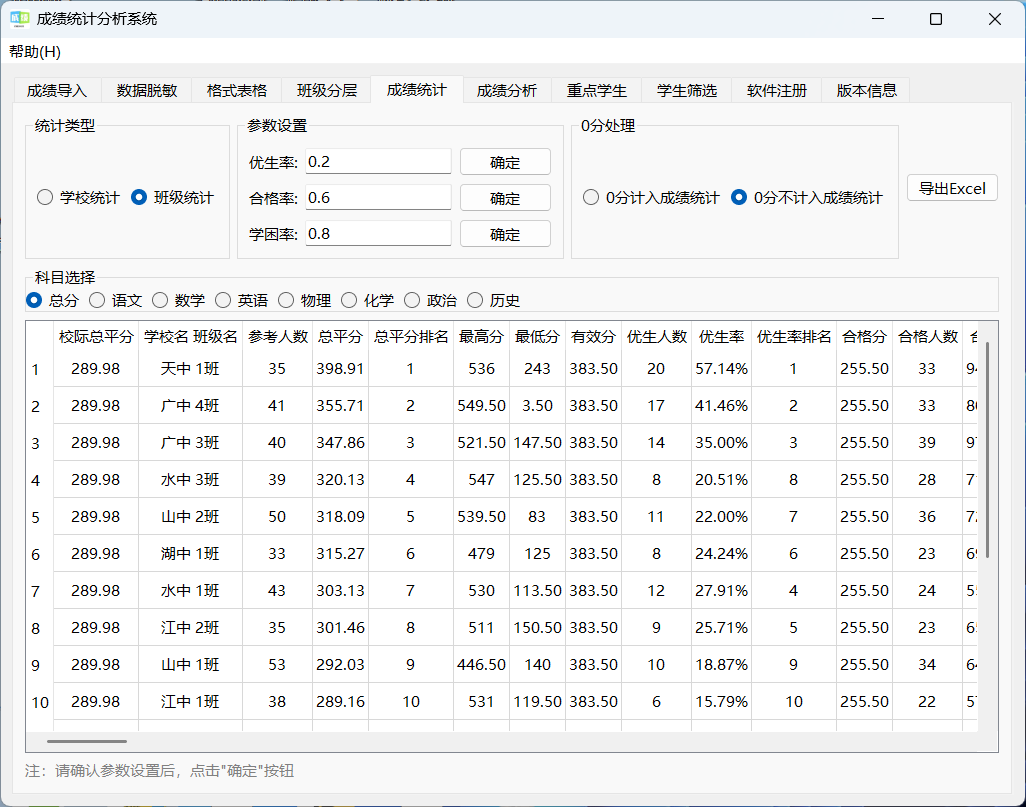Open the 重点学生 tab
The height and width of the screenshot is (807, 1026).
596,89
